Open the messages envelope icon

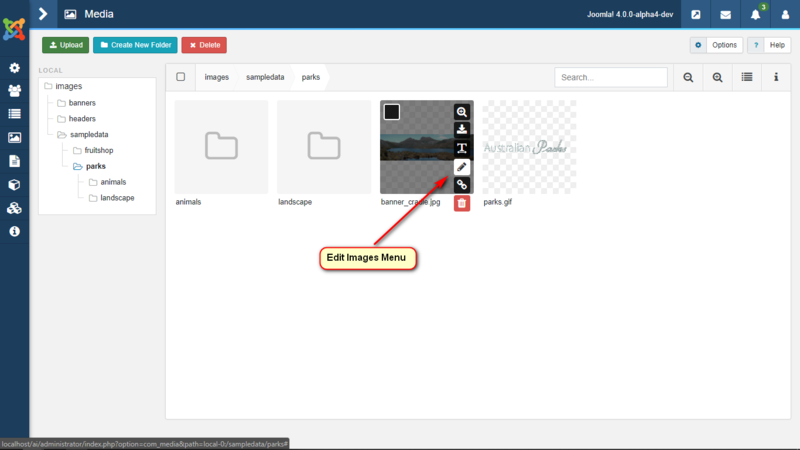[x=725, y=14]
